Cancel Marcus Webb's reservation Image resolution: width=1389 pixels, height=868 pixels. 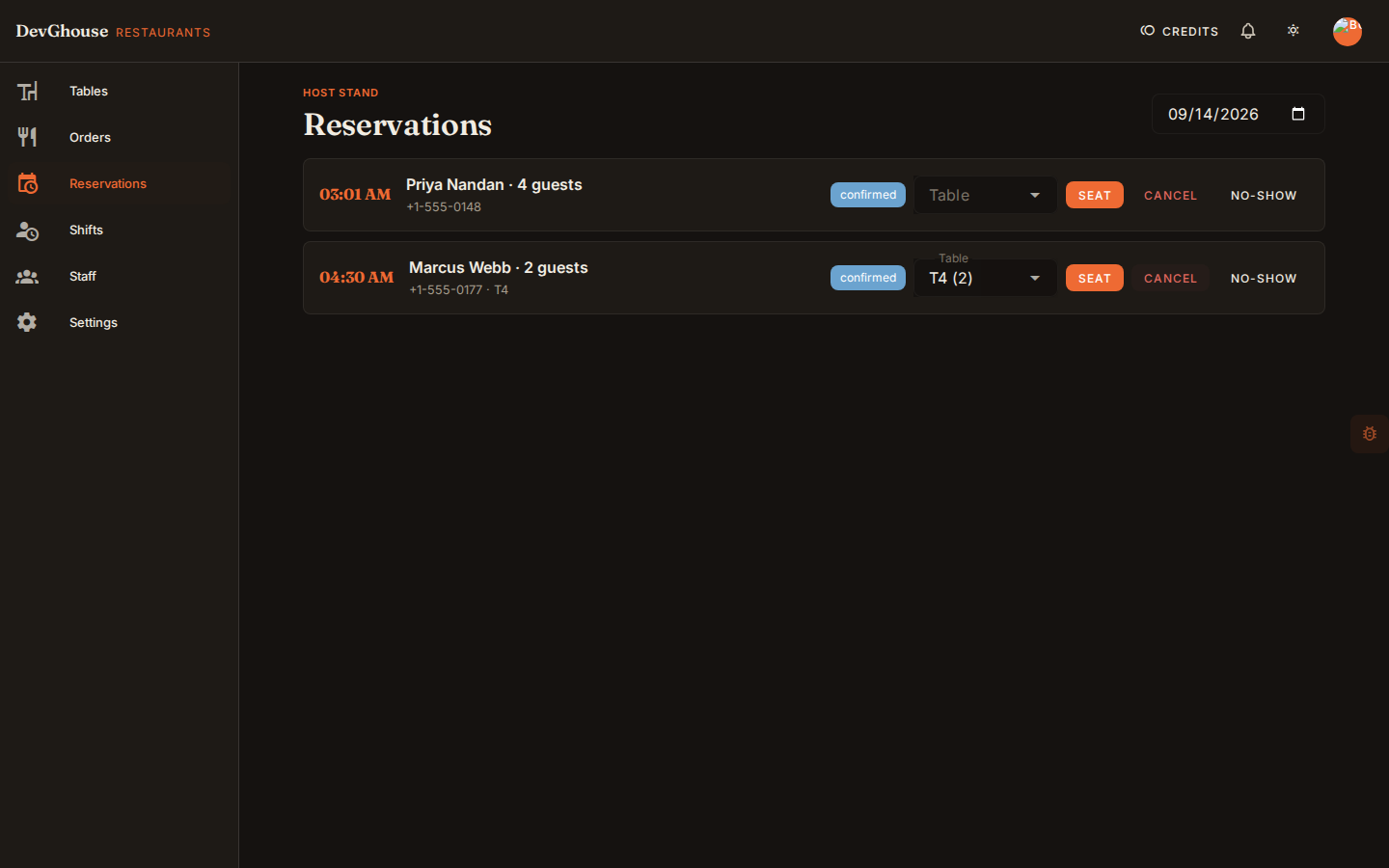[1170, 278]
